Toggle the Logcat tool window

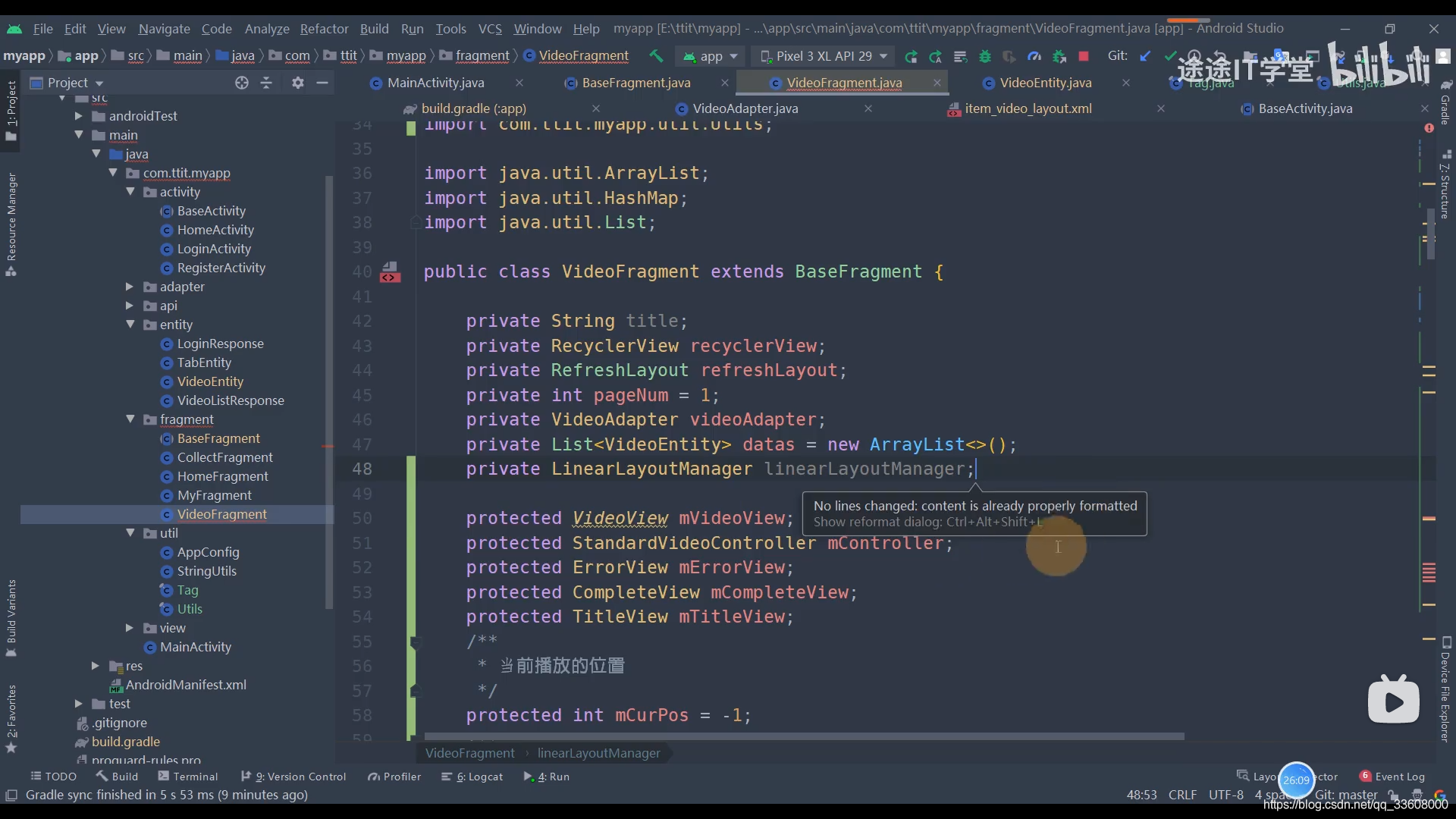[x=472, y=777]
